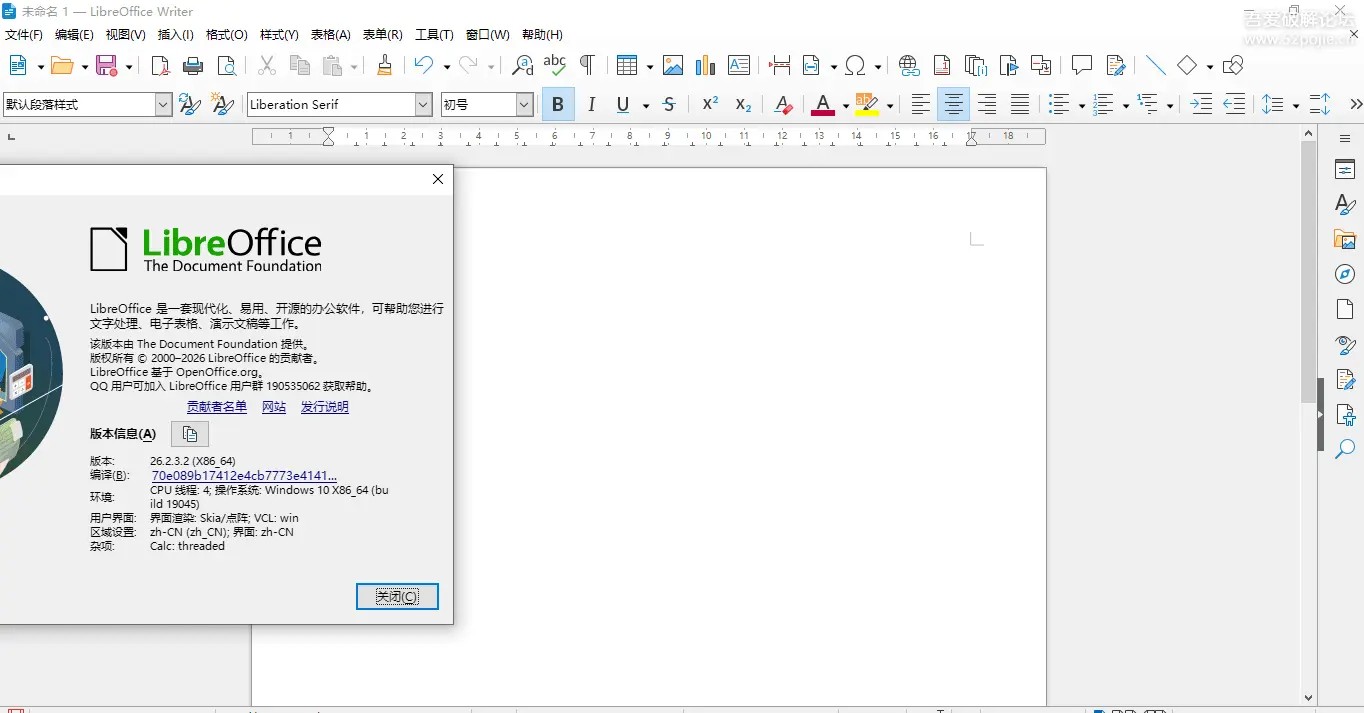Open the 表格(A) menu
The width and height of the screenshot is (1364, 713).
(331, 35)
